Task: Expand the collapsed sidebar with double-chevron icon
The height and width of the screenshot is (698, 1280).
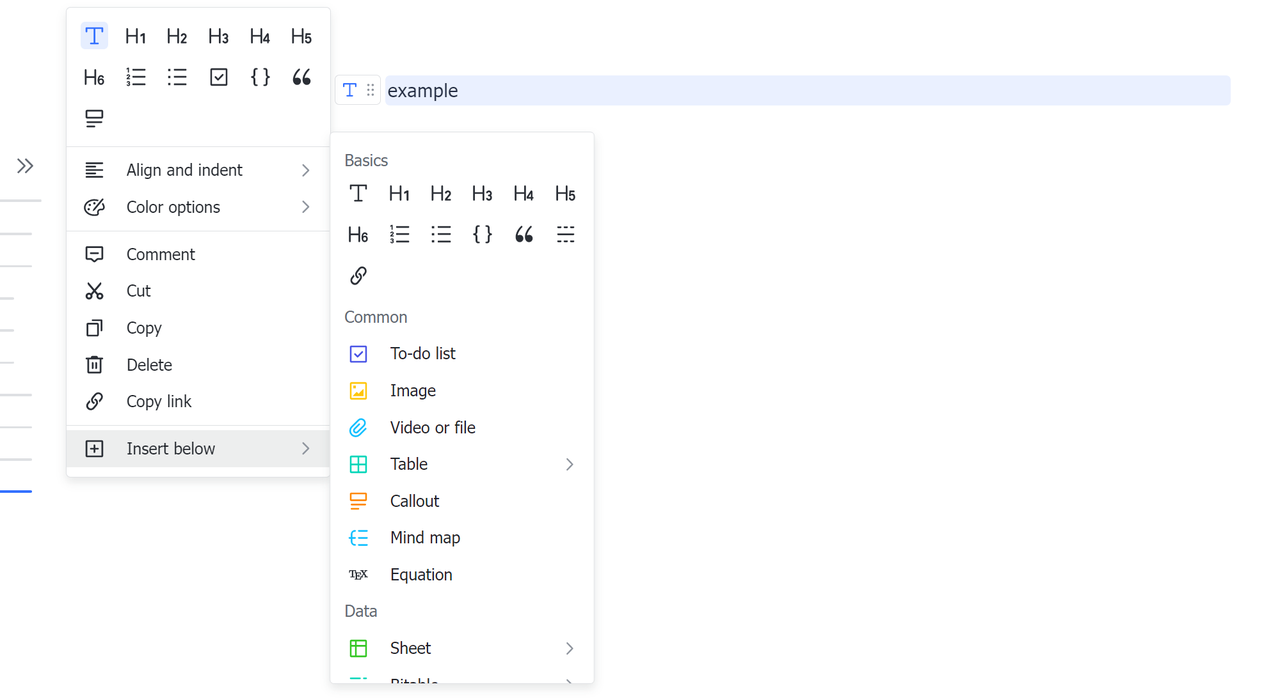Action: (x=25, y=166)
